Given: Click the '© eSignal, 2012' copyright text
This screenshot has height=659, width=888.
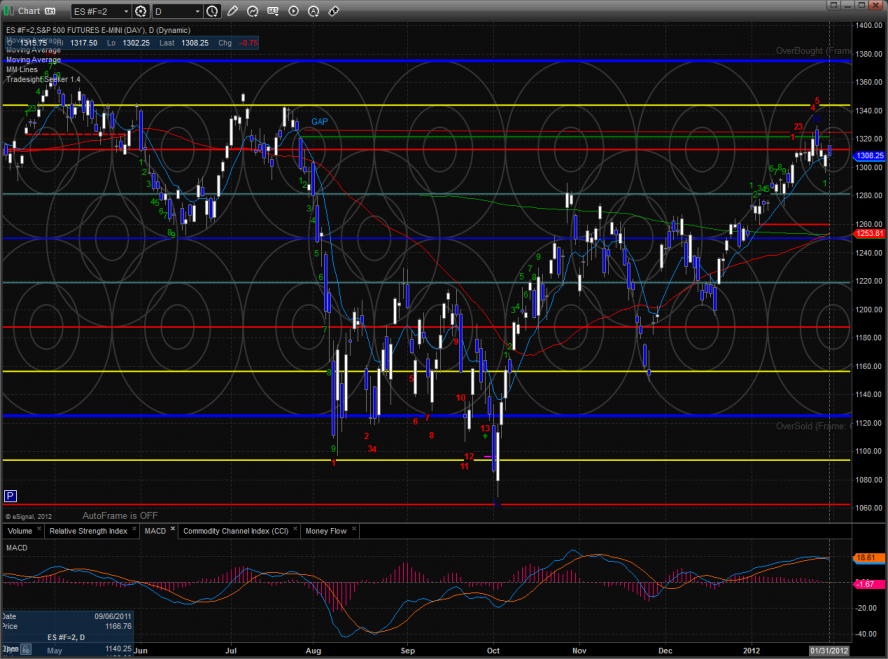Looking at the screenshot, I should pyautogui.click(x=28, y=516).
